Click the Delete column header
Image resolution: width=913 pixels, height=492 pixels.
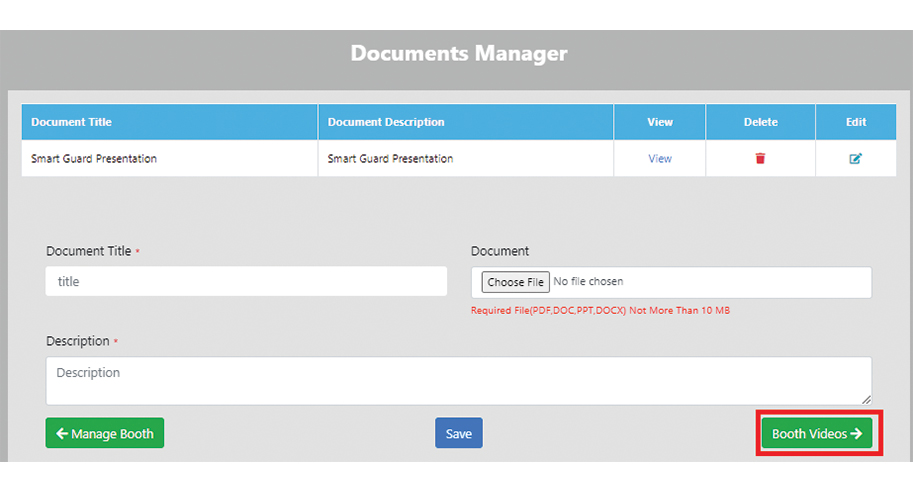pyautogui.click(x=760, y=122)
